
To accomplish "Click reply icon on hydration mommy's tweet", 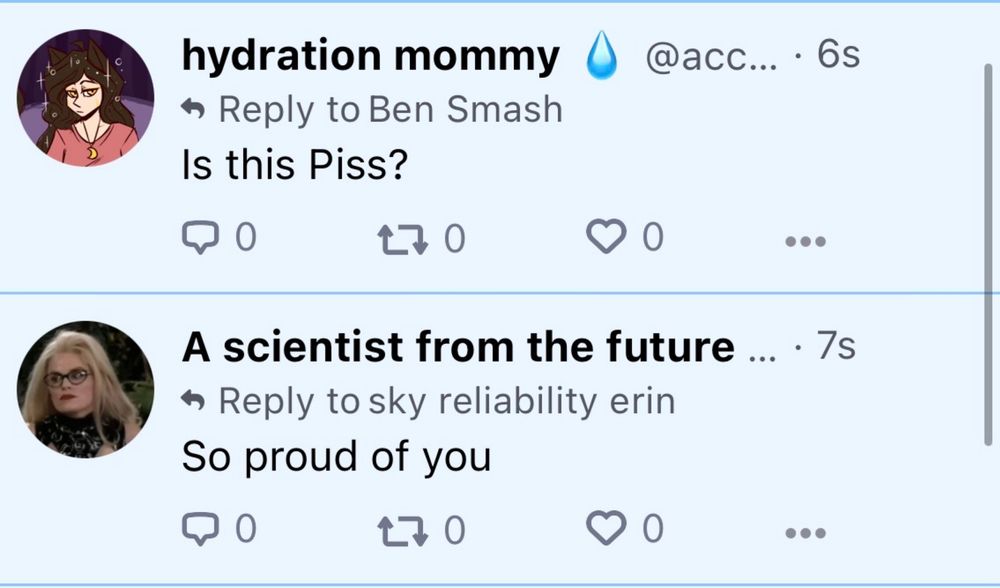I will tap(201, 237).
